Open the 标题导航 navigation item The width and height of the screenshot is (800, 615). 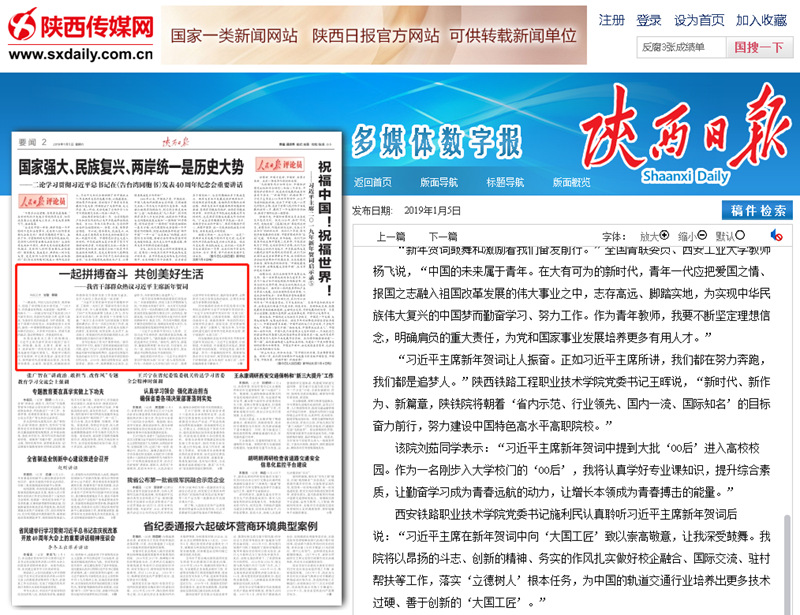click(x=505, y=182)
